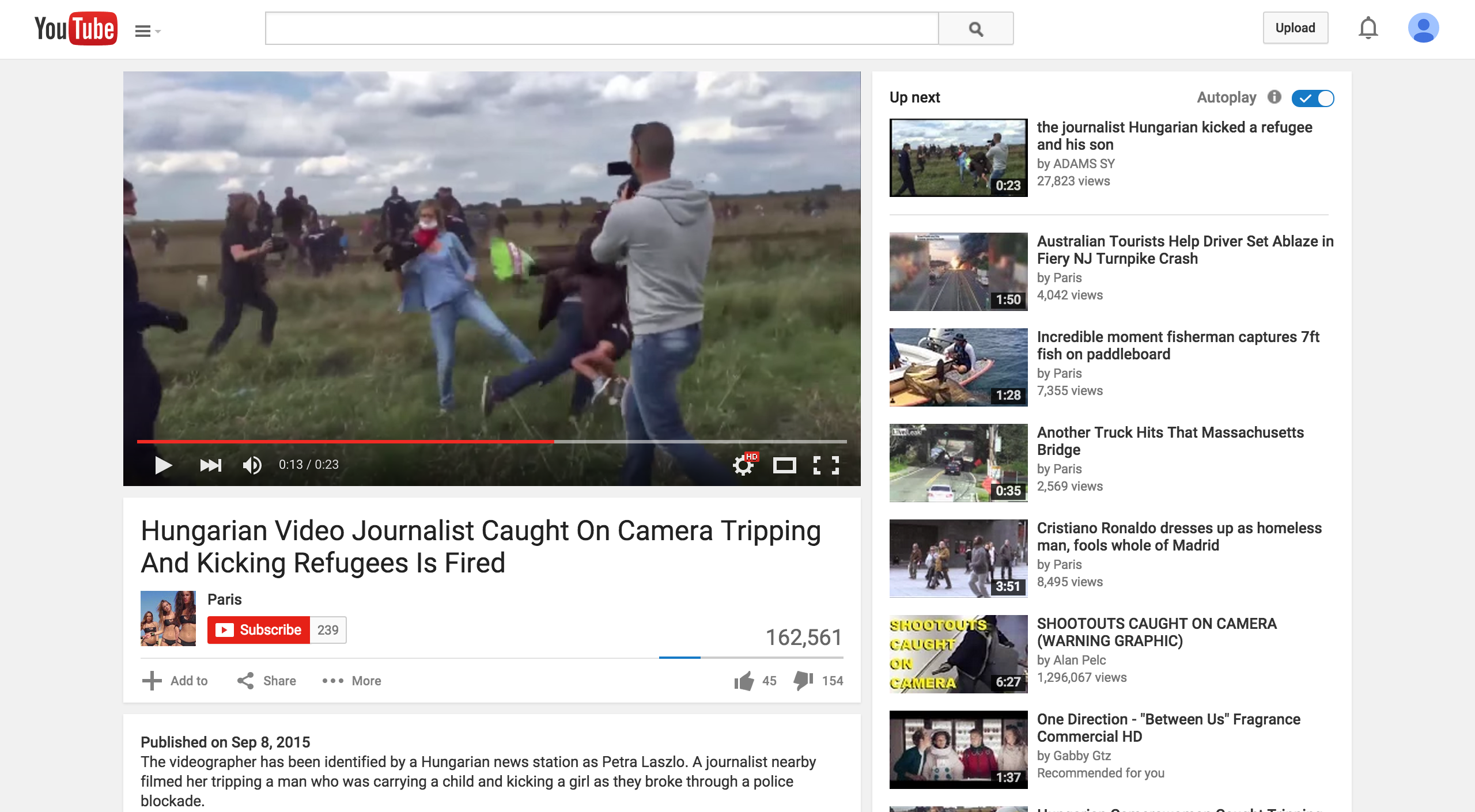Screen dimensions: 1475x812
Task: Like the video with thumbs up
Action: (744, 681)
